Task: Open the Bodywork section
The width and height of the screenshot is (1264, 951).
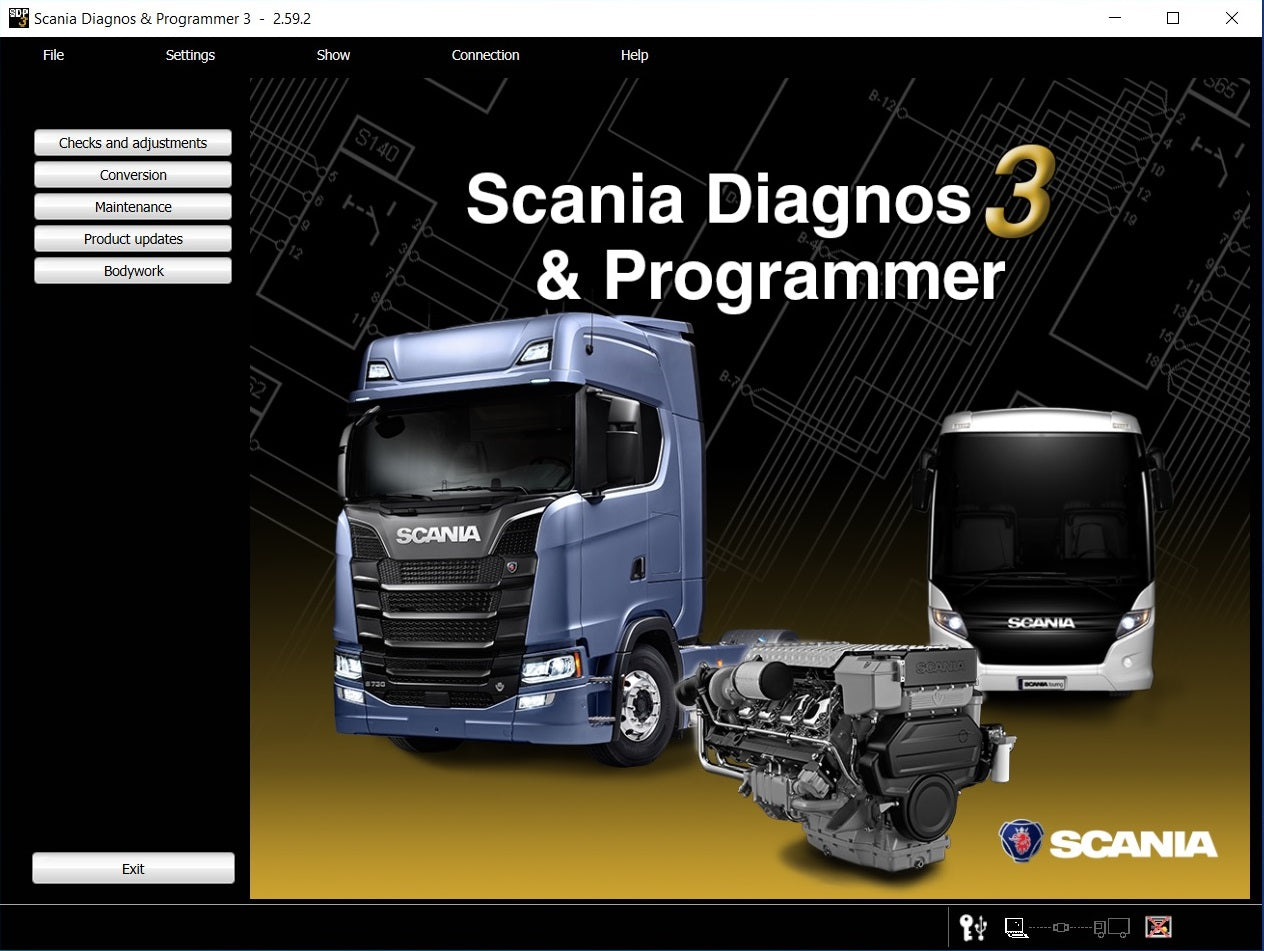Action: (x=133, y=271)
